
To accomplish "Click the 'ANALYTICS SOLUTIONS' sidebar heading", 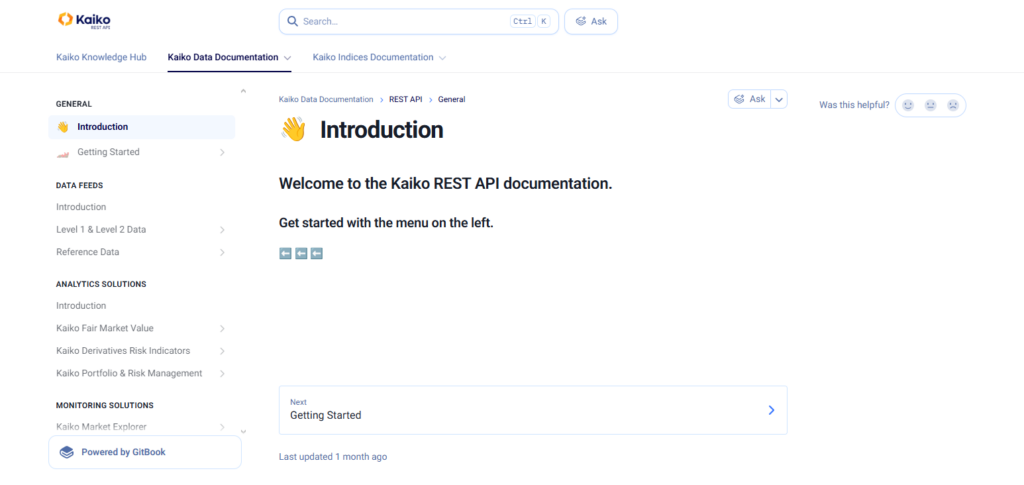I will (101, 285).
